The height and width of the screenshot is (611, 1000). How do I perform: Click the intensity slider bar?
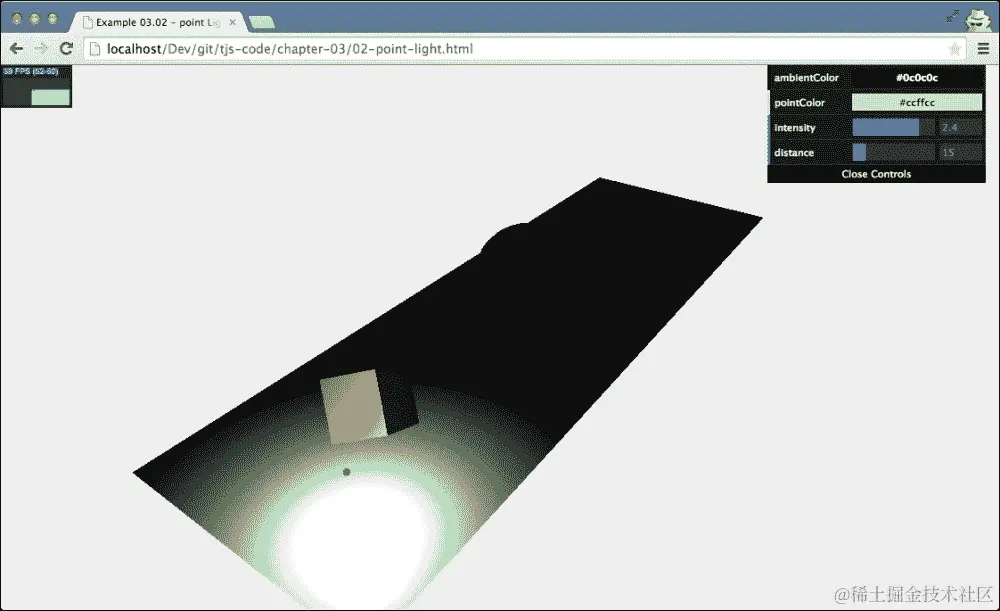pyautogui.click(x=886, y=127)
